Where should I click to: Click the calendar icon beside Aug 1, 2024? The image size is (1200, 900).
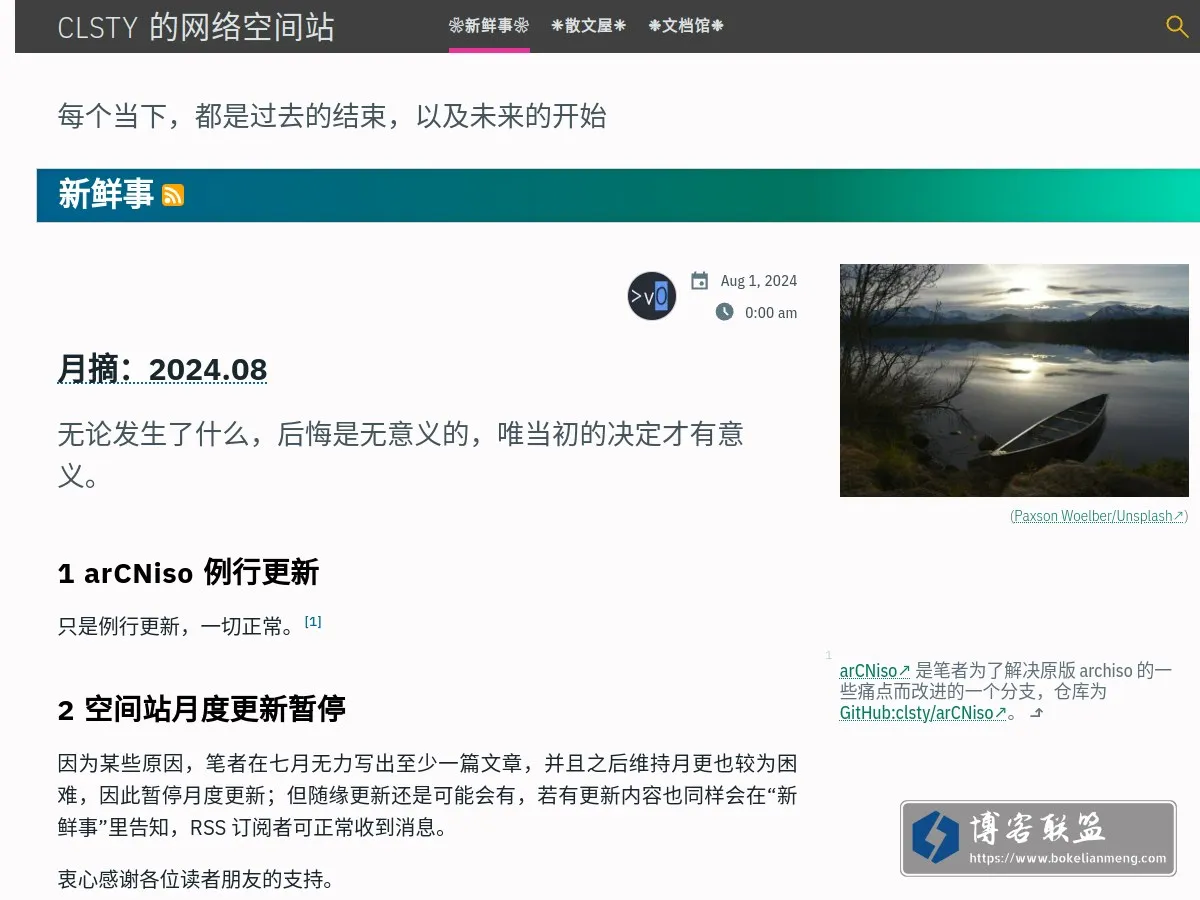click(x=700, y=281)
